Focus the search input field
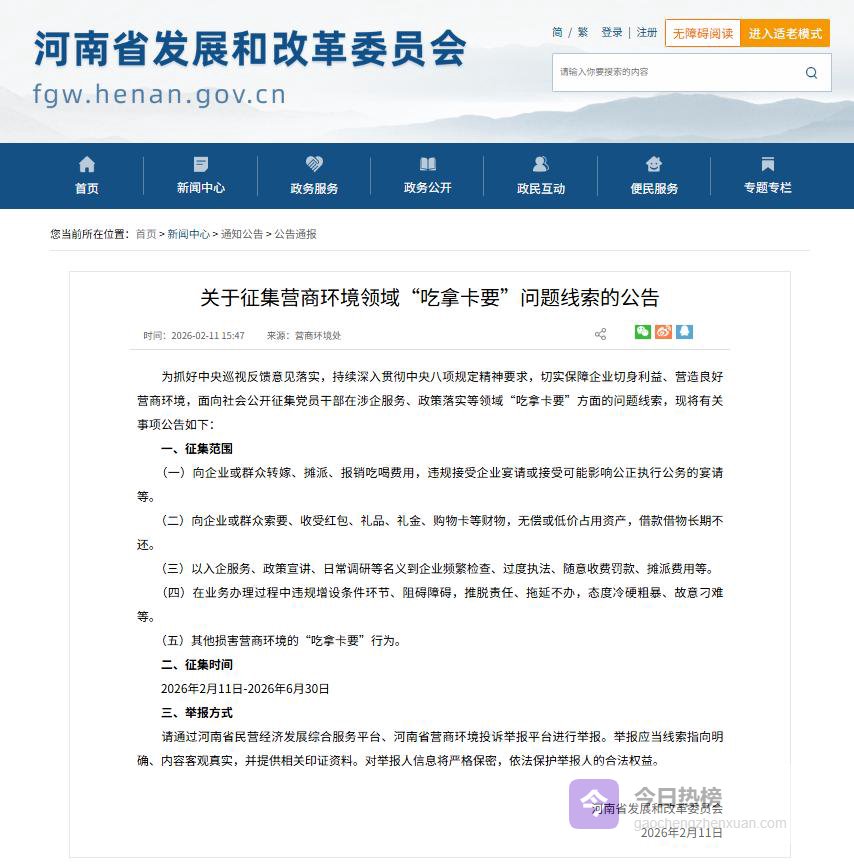Screen dimensions: 854x864 675,73
